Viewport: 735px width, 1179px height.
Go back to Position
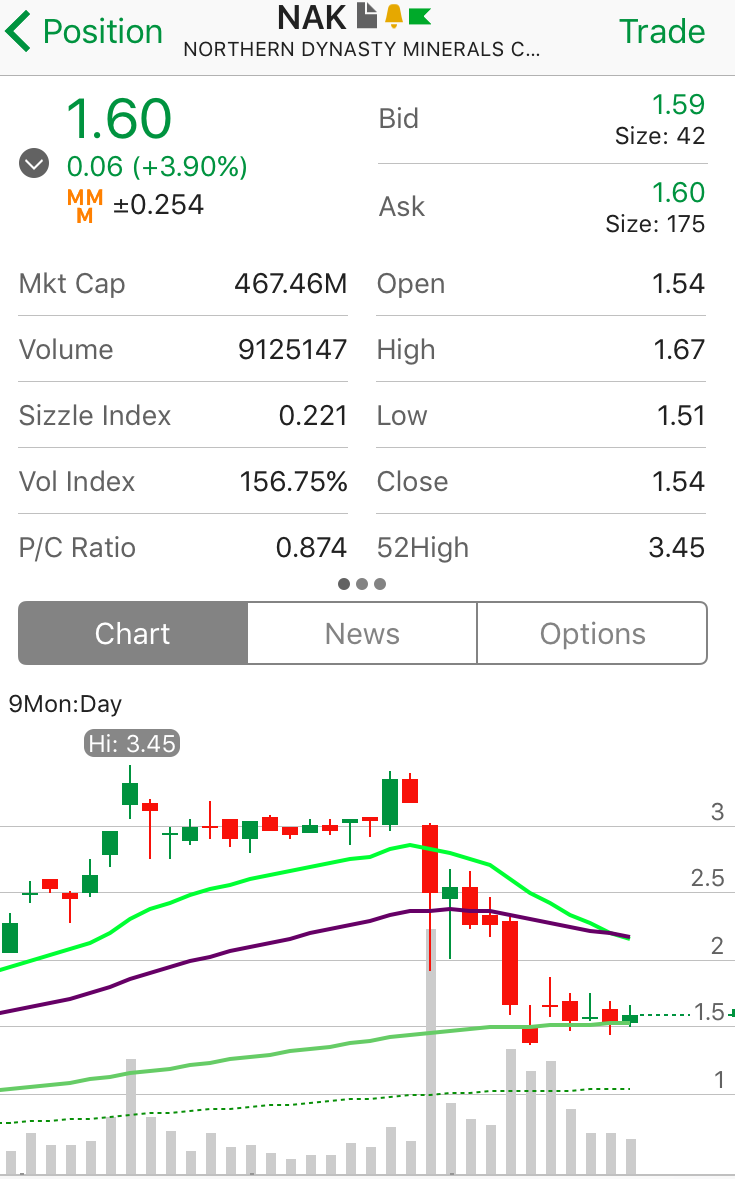pyautogui.click(x=102, y=32)
